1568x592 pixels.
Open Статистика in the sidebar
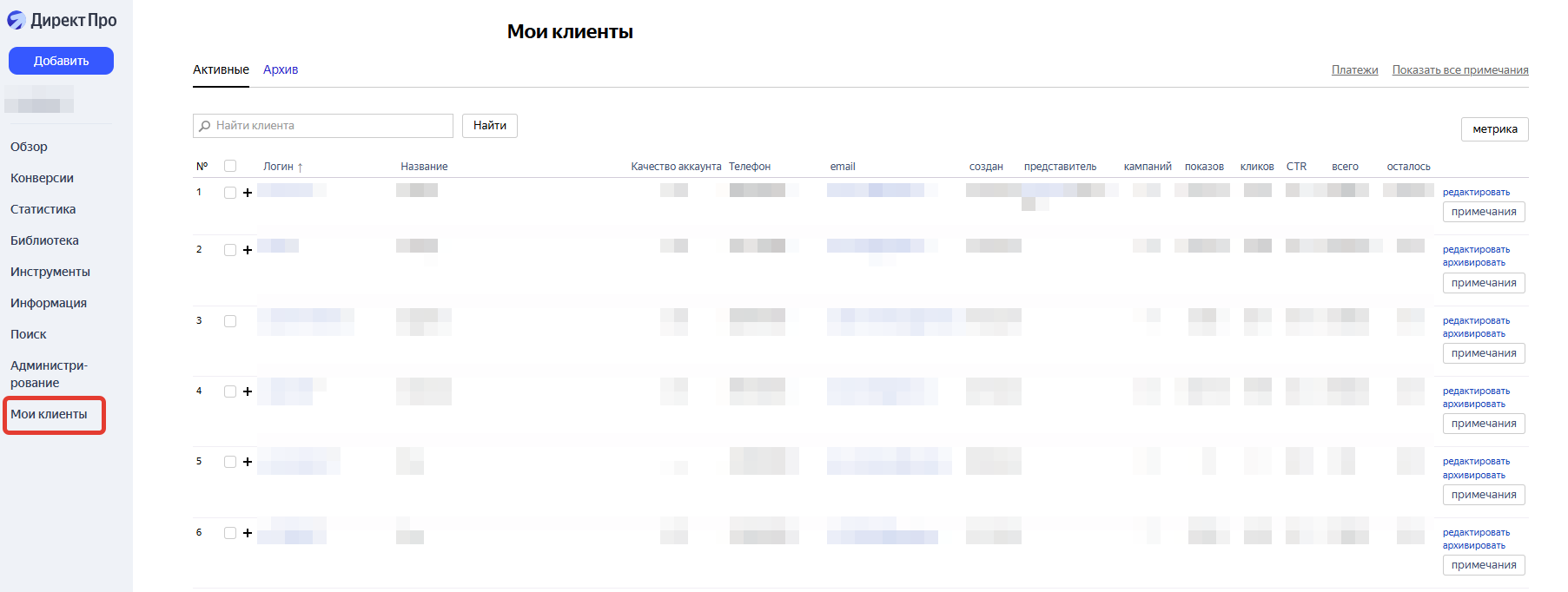click(43, 209)
